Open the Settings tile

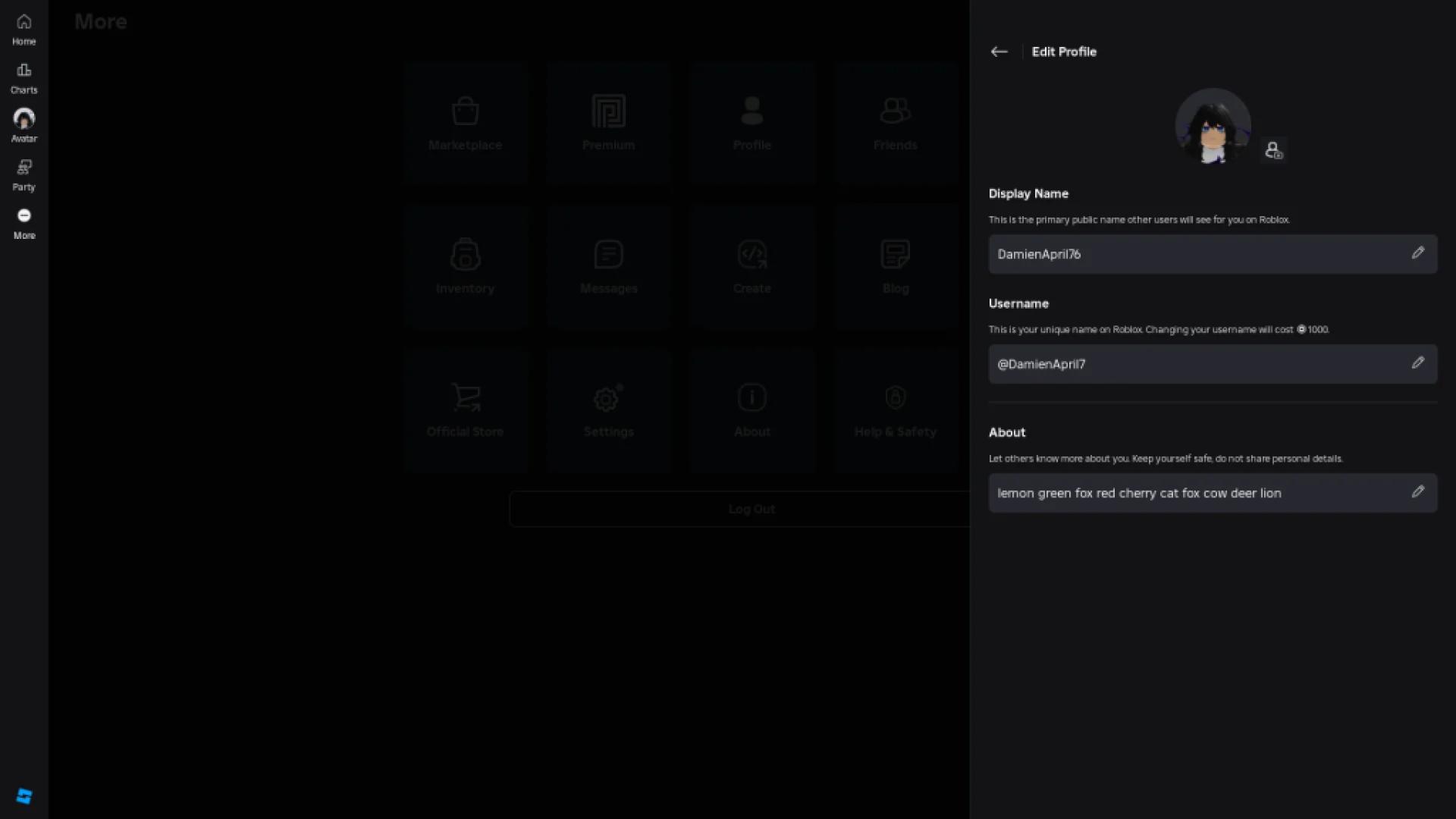[x=608, y=410]
